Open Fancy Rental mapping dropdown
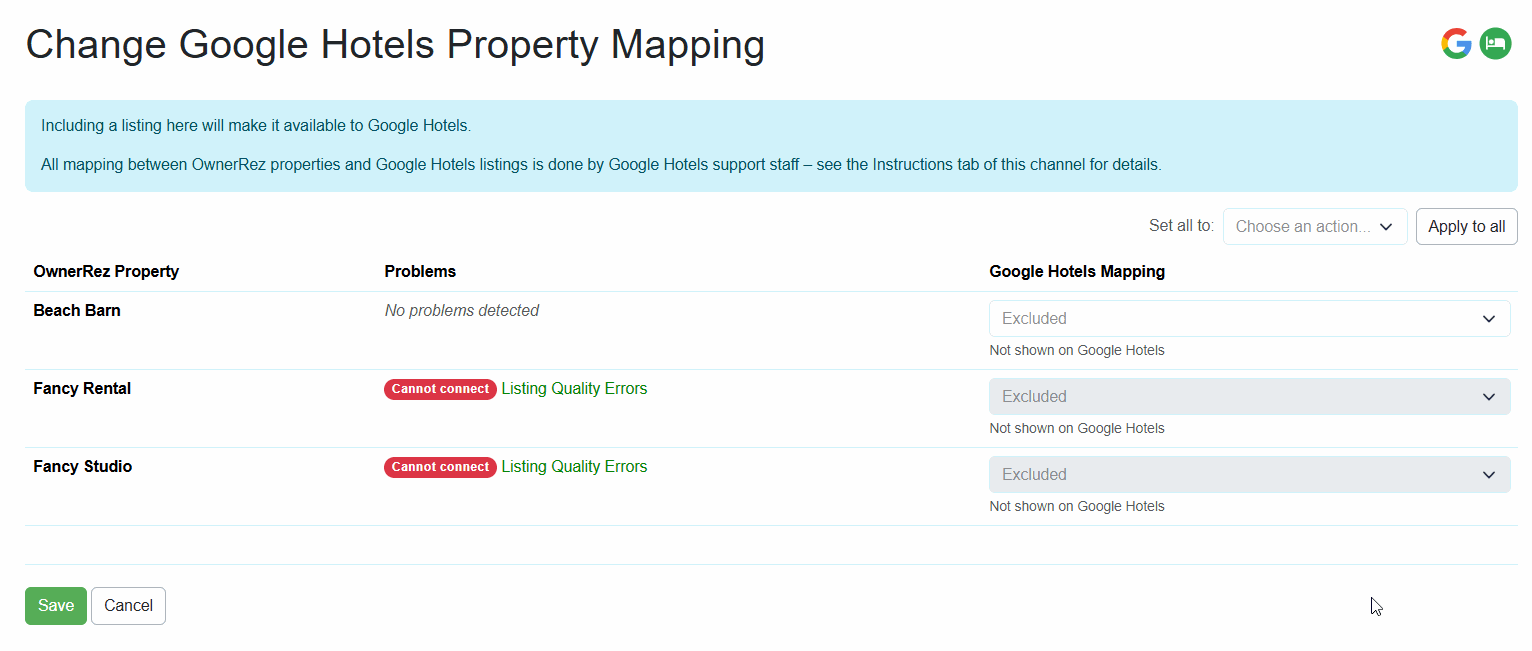The width and height of the screenshot is (1532, 651). click(1249, 396)
